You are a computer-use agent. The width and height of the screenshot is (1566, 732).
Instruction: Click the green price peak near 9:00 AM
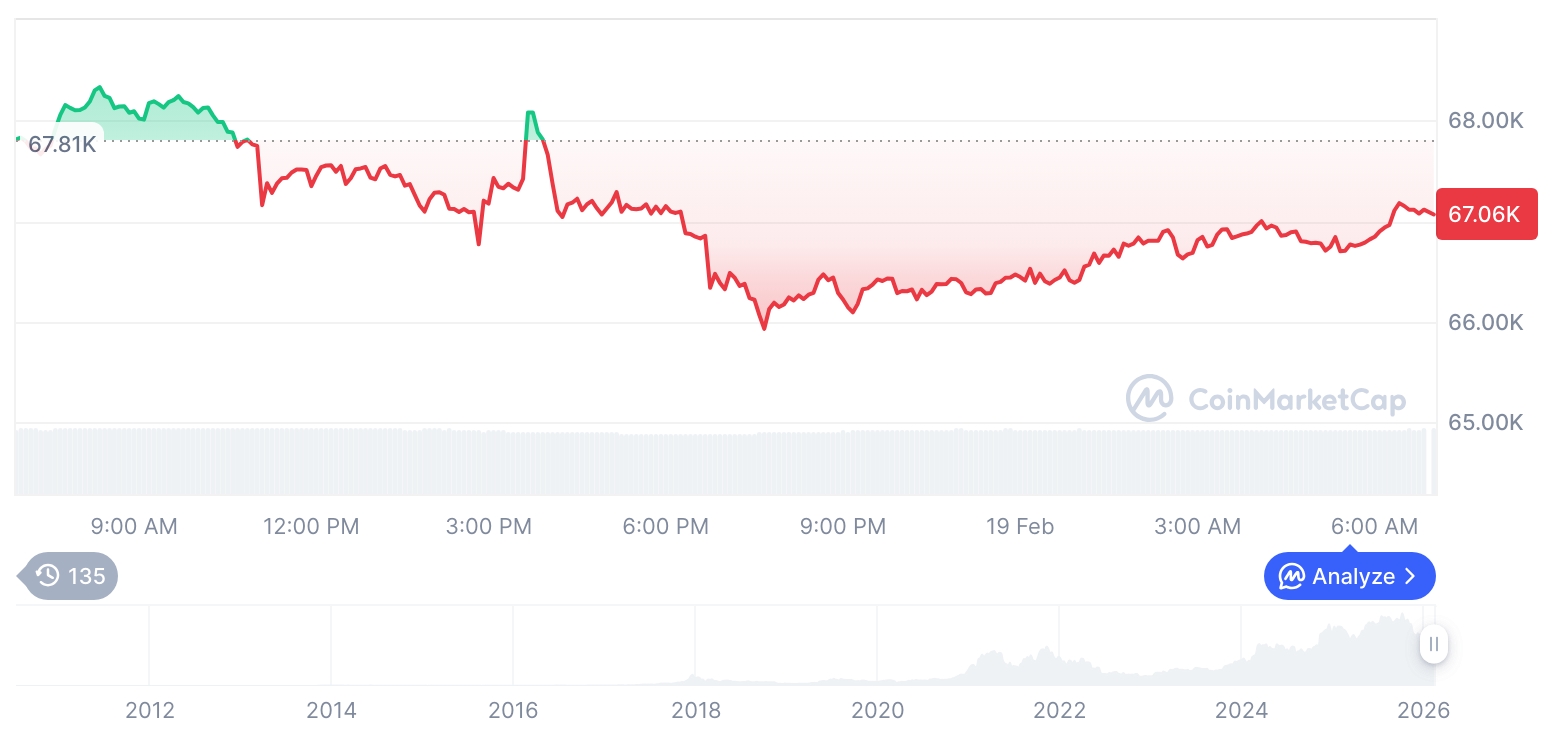pyautogui.click(x=98, y=89)
